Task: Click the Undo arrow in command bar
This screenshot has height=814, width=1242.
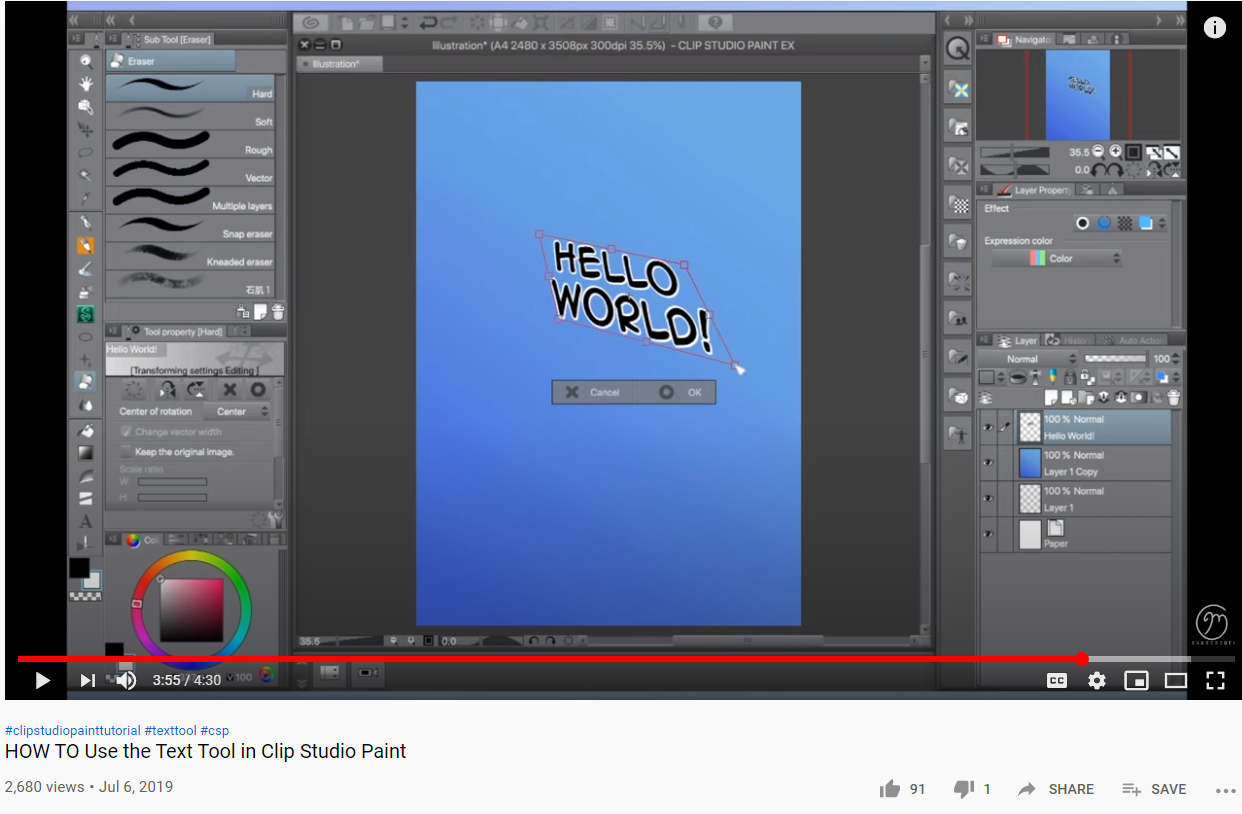Action: pyautogui.click(x=430, y=22)
